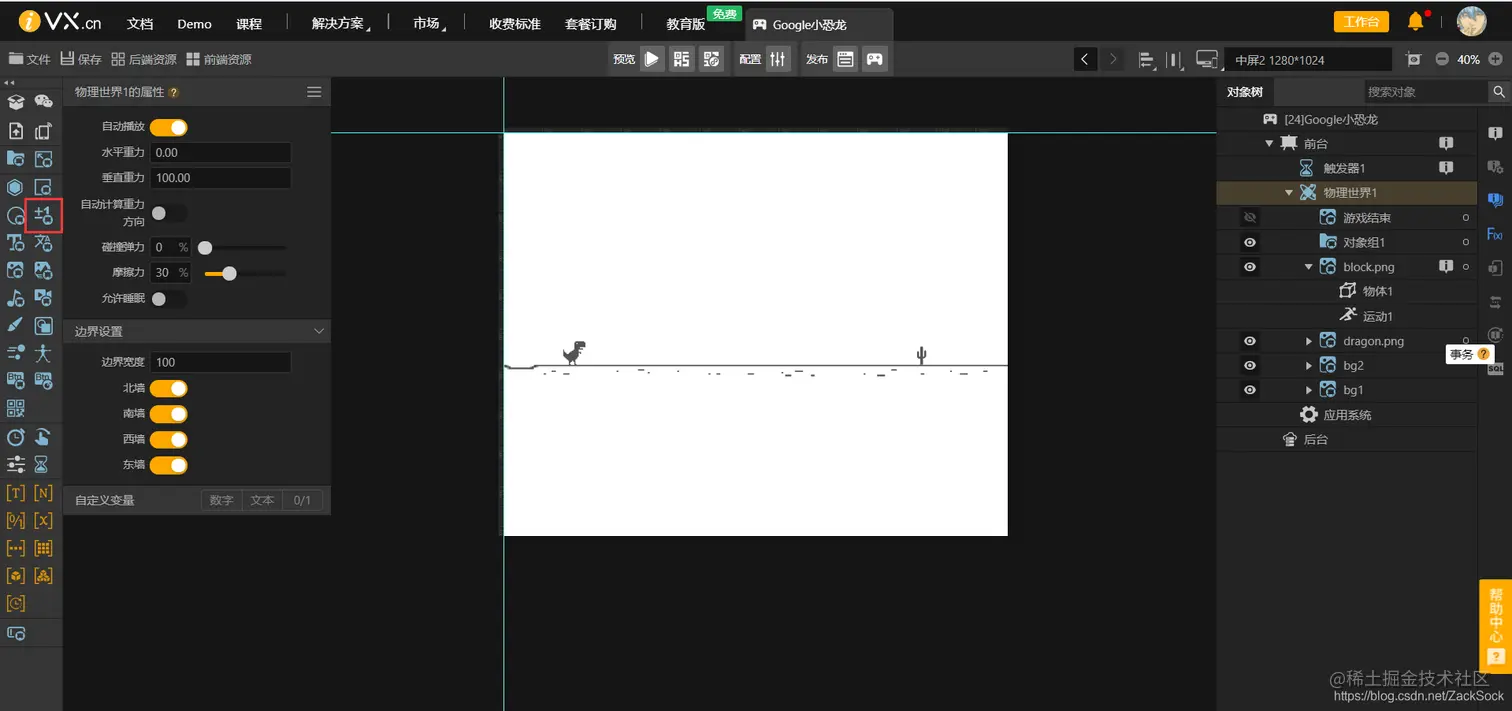Collapse the 前台 tree node
Image resolution: width=1512 pixels, height=711 pixels.
click(1269, 144)
